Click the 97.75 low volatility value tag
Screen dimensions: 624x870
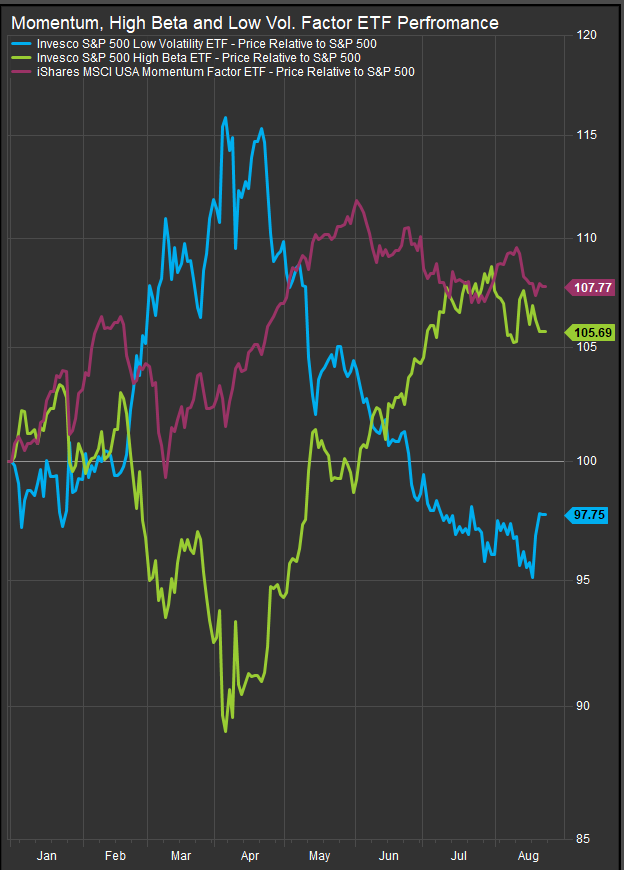click(590, 515)
